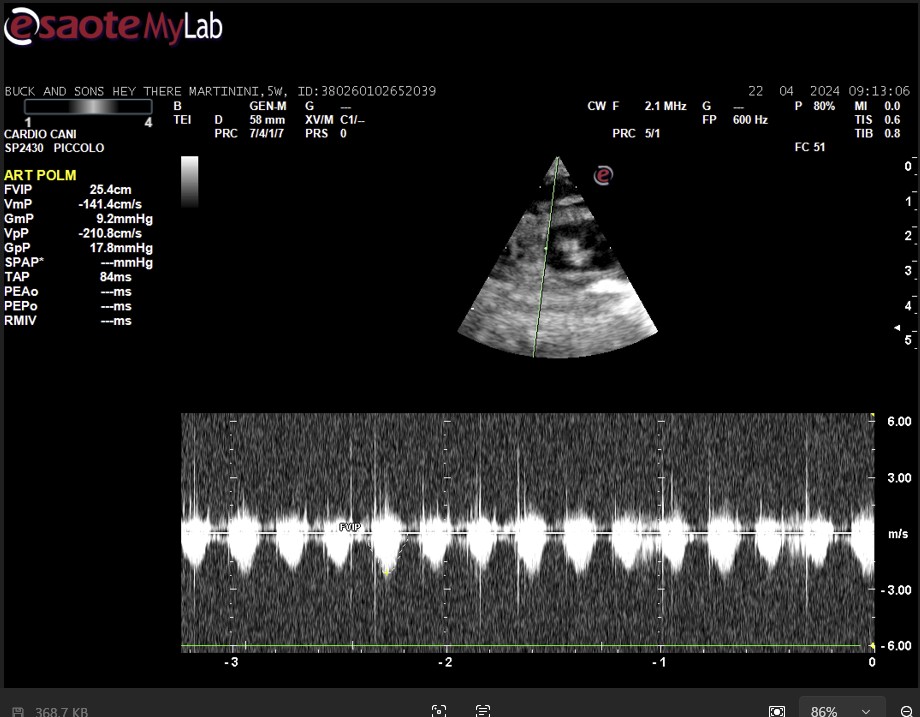Click the depth focus arrow near 5 cm
The image size is (920, 717).
[897, 327]
